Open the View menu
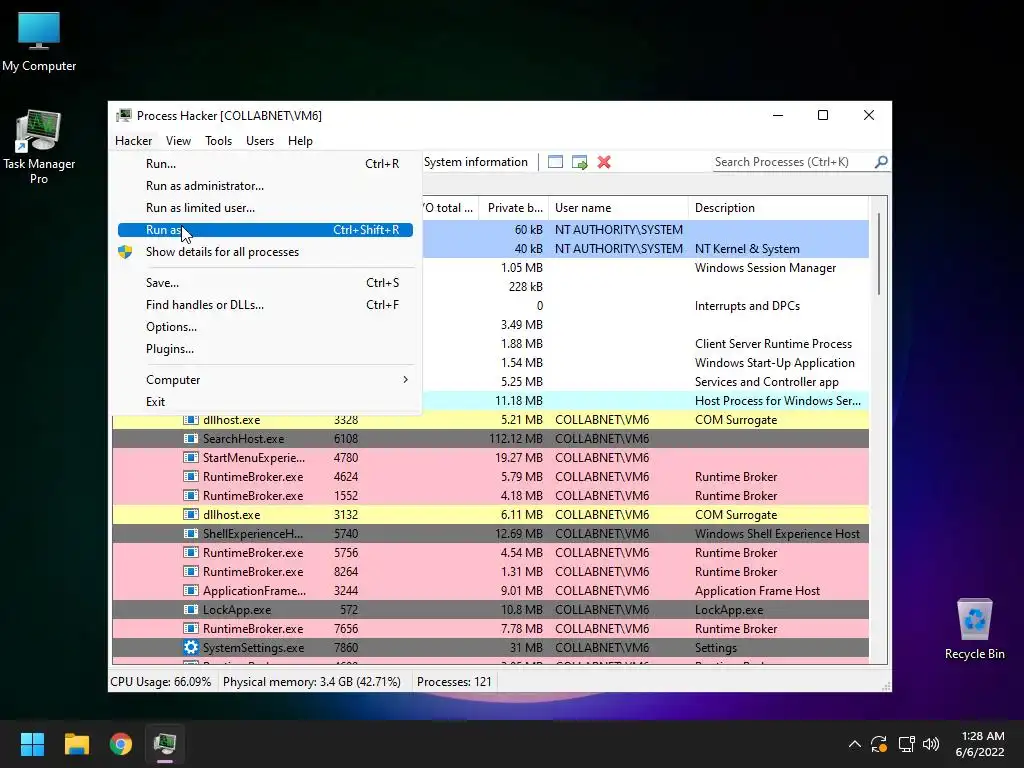The height and width of the screenshot is (768, 1024). click(x=178, y=141)
